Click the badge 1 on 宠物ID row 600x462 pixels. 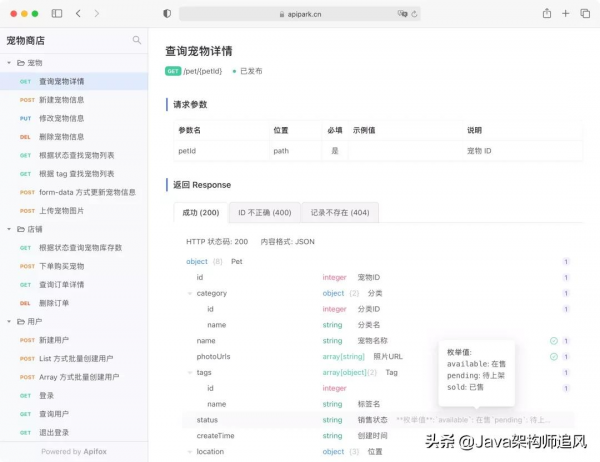pyautogui.click(x=566, y=277)
